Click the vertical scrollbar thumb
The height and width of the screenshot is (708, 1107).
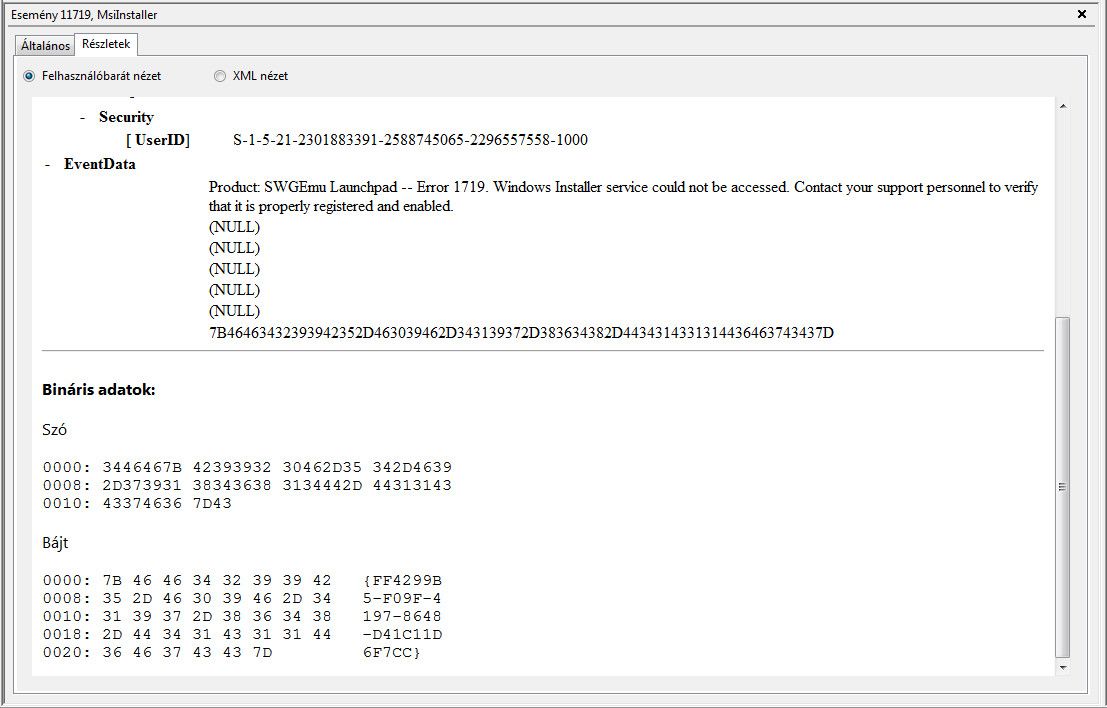click(1063, 487)
